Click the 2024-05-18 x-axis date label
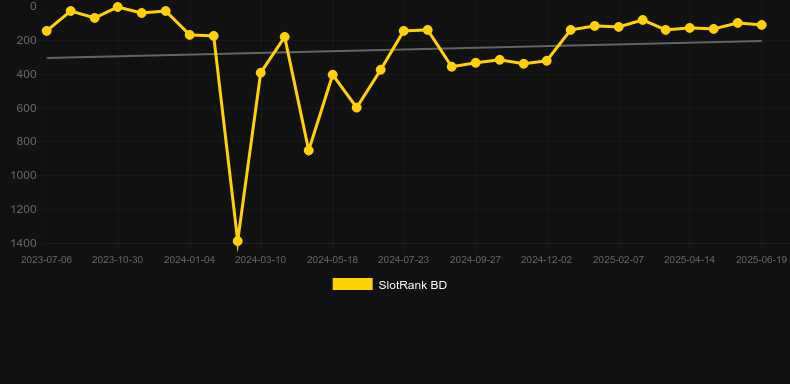This screenshot has height=384, width=790. 333,260
